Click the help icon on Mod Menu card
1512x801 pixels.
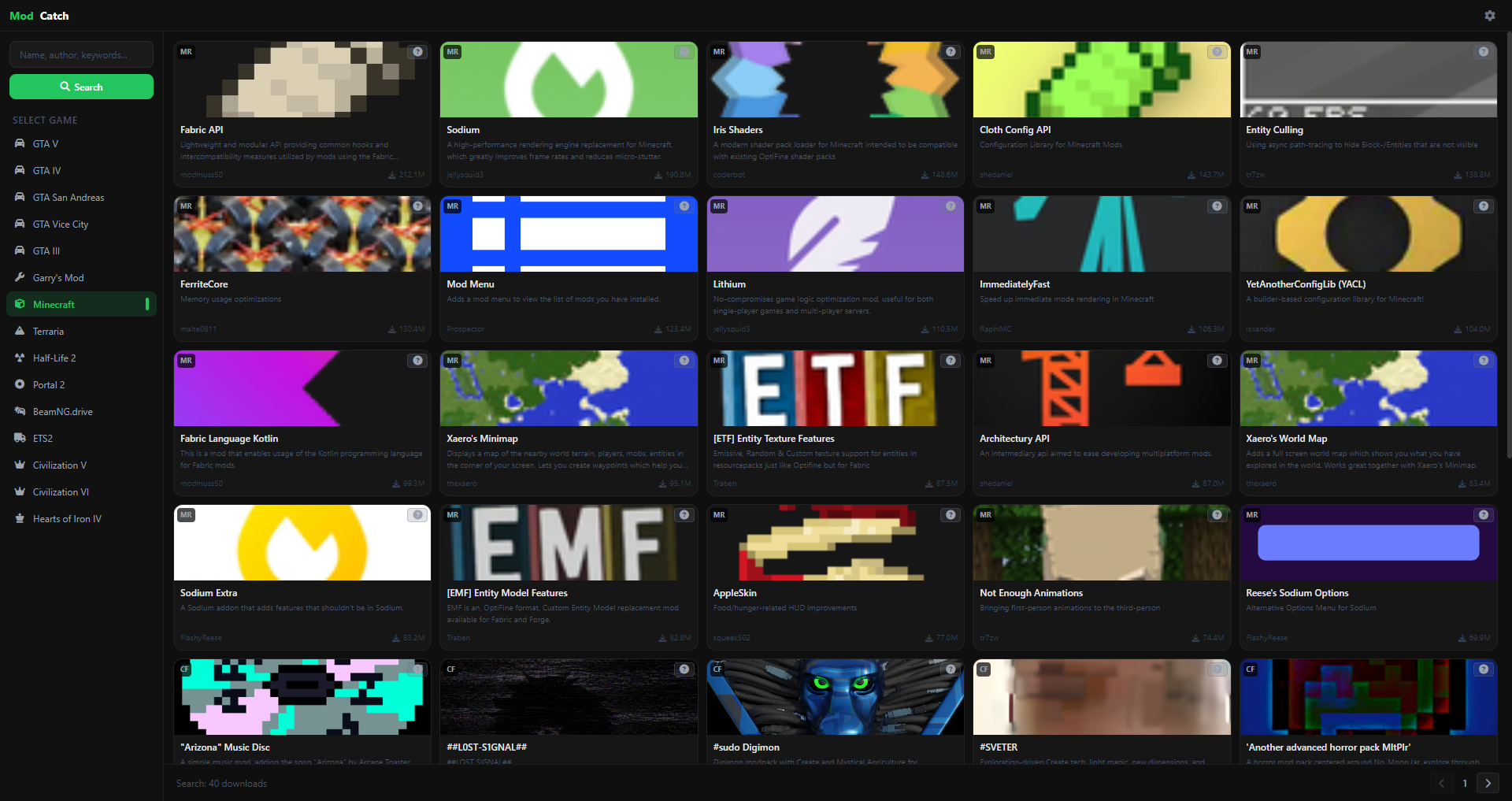pyautogui.click(x=684, y=206)
